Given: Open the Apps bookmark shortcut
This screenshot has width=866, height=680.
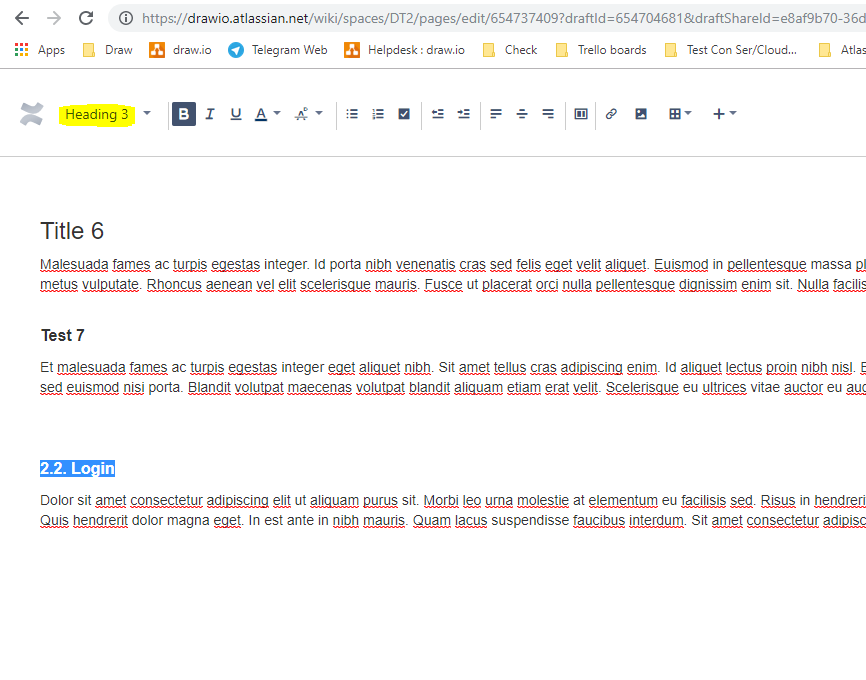Looking at the screenshot, I should 39,50.
